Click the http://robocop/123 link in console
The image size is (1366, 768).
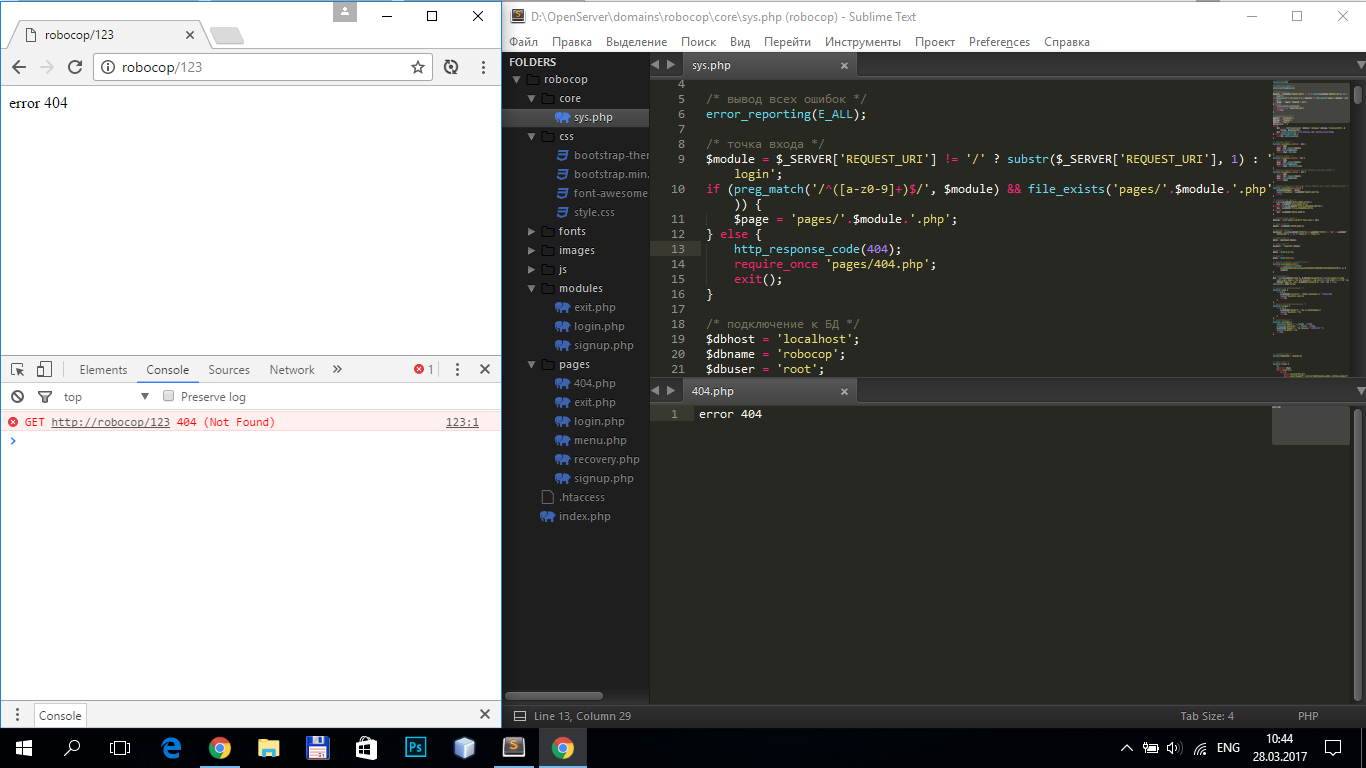110,422
